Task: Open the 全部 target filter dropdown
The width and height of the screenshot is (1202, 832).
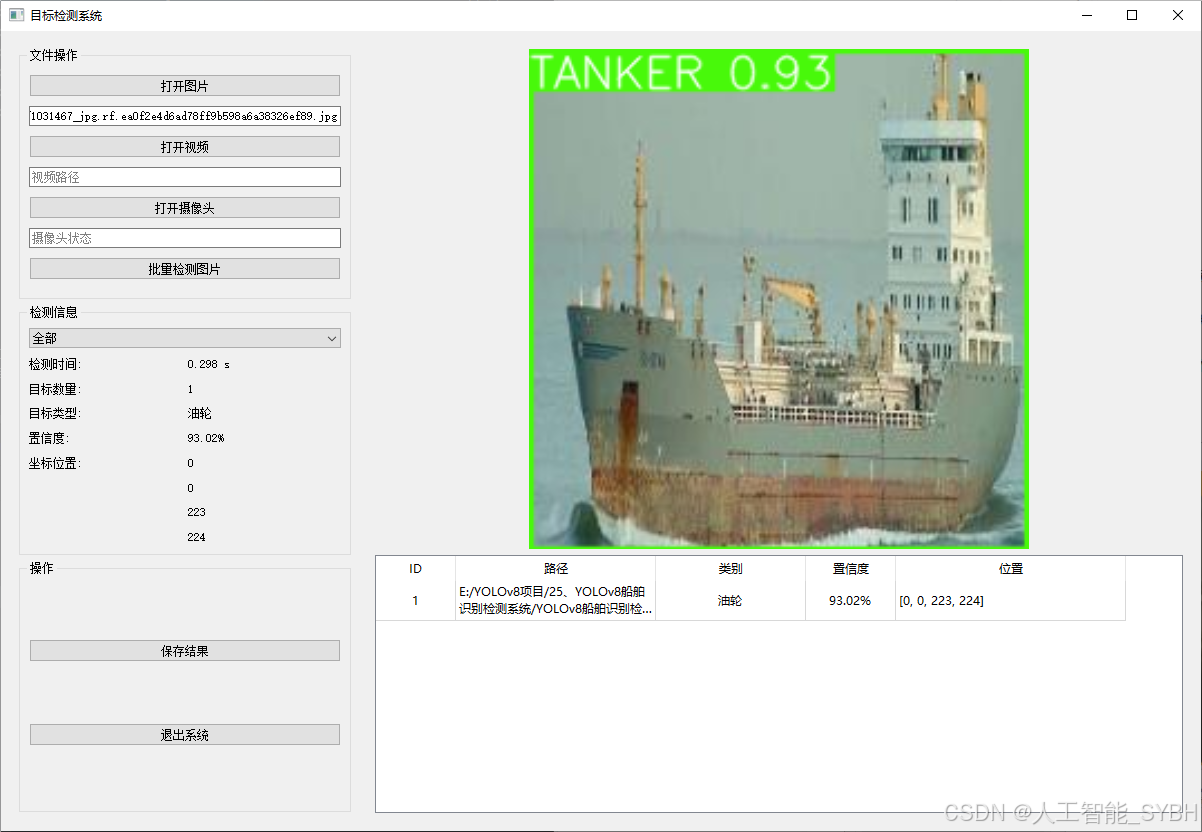Action: (185, 339)
